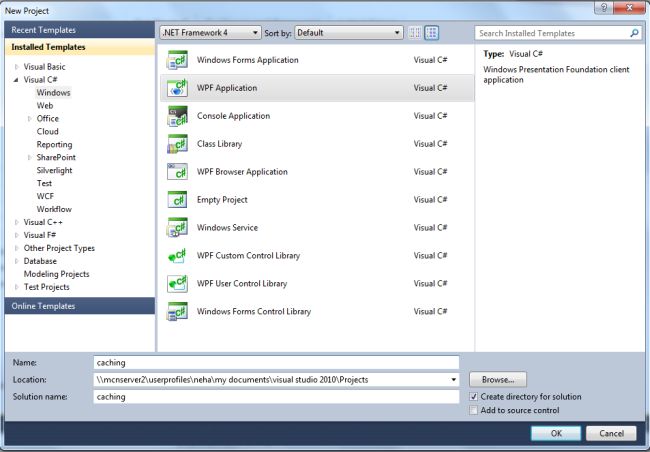650x452 pixels.
Task: Click the Cancel button
Action: tap(611, 433)
